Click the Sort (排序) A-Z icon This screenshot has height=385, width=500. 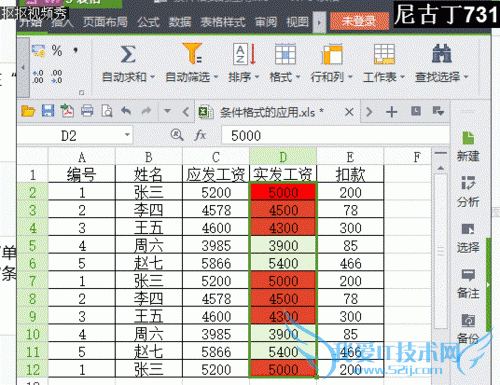(x=244, y=54)
